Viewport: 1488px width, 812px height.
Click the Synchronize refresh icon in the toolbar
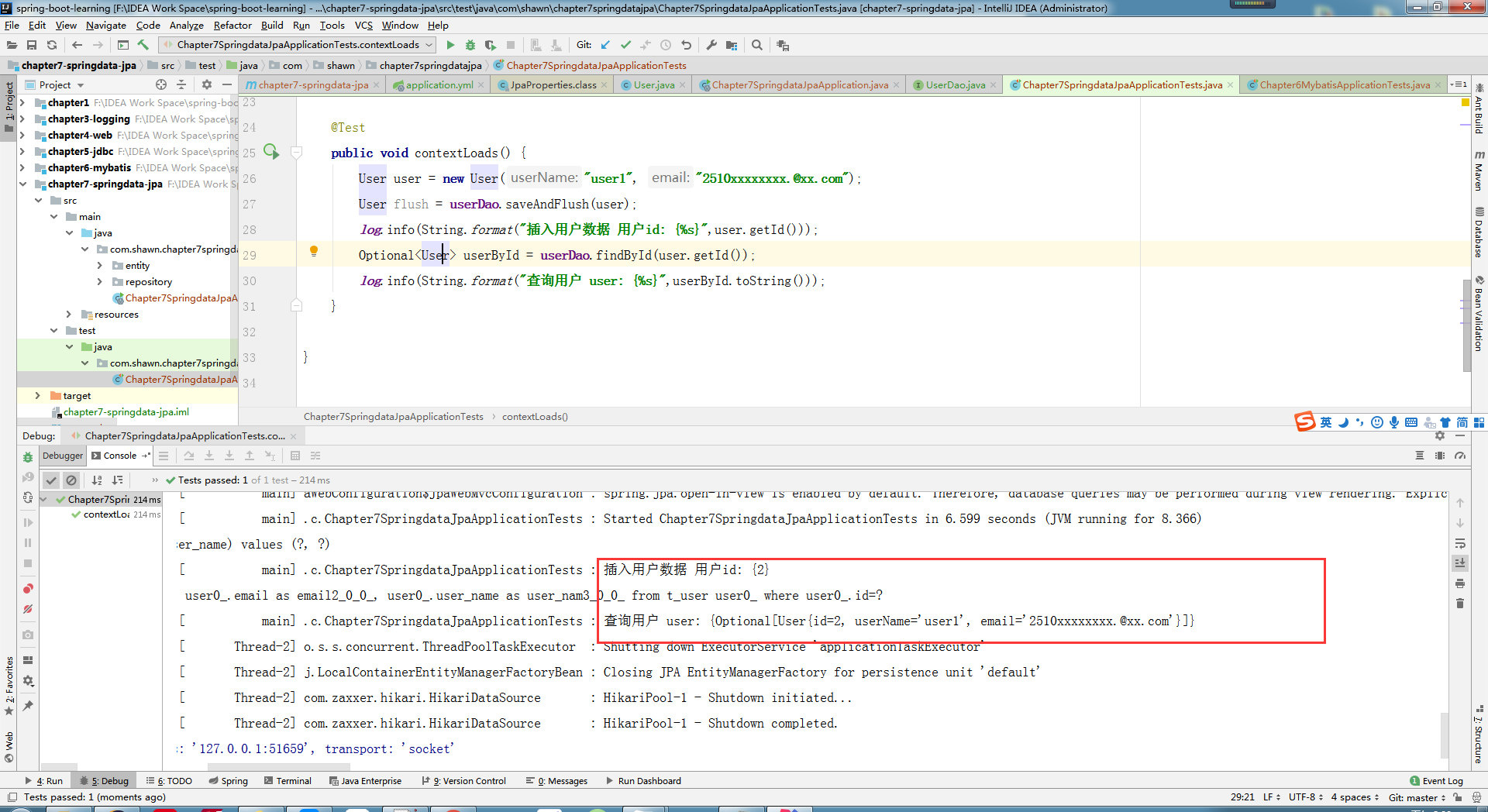tap(52, 45)
